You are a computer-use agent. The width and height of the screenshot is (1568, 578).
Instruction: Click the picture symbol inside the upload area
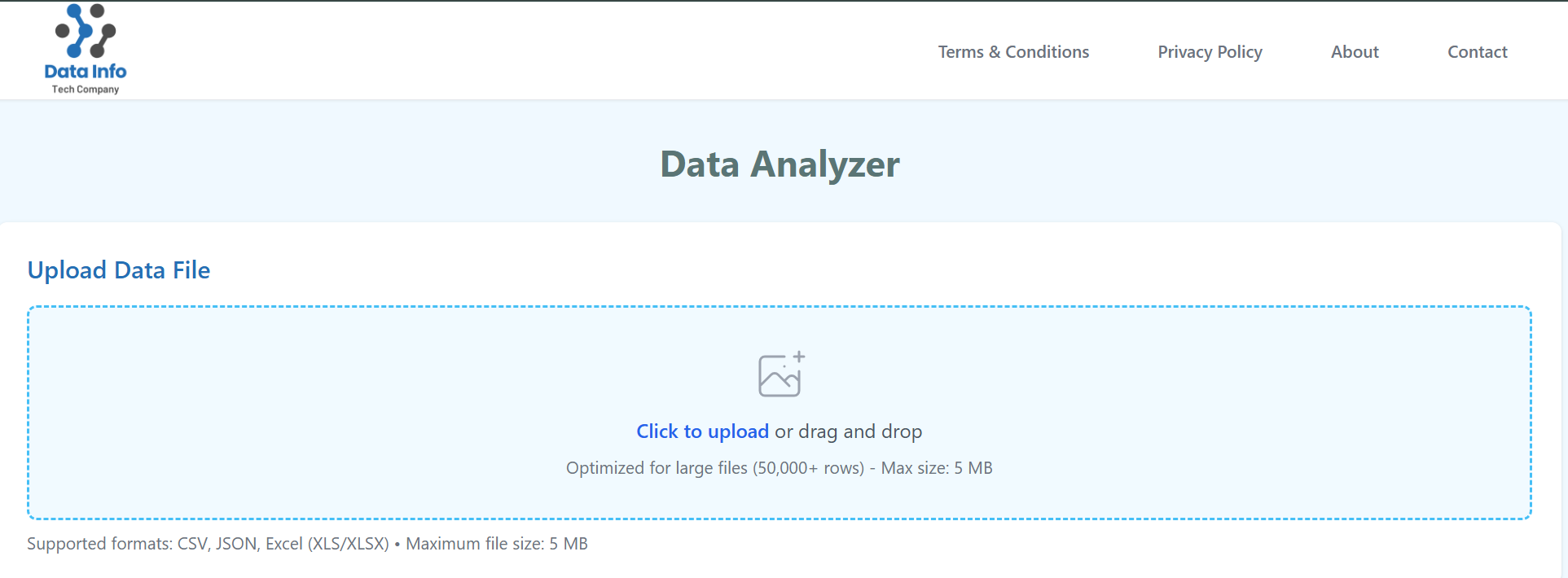tap(780, 374)
